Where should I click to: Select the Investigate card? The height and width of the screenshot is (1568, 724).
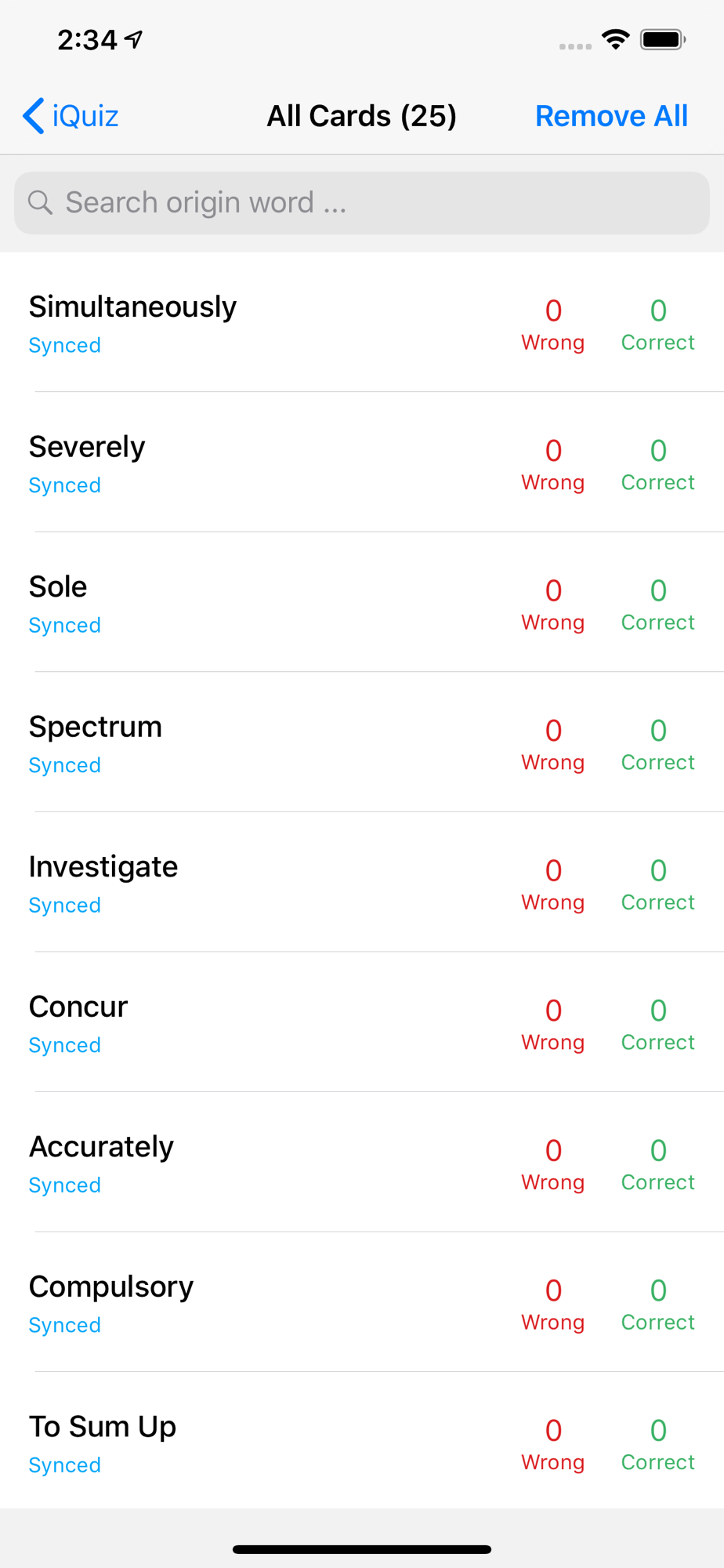tap(362, 882)
